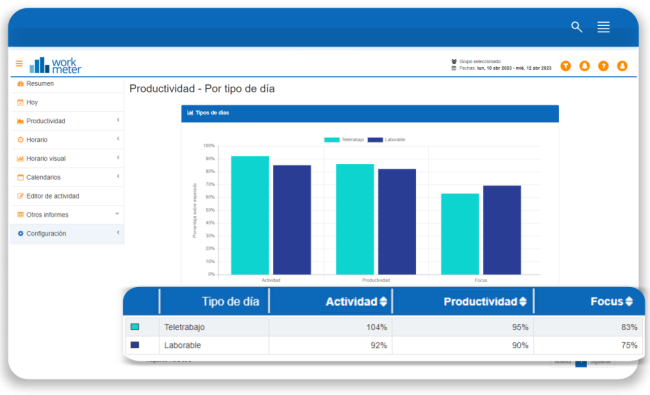Click the date range Fechas text

point(505,68)
